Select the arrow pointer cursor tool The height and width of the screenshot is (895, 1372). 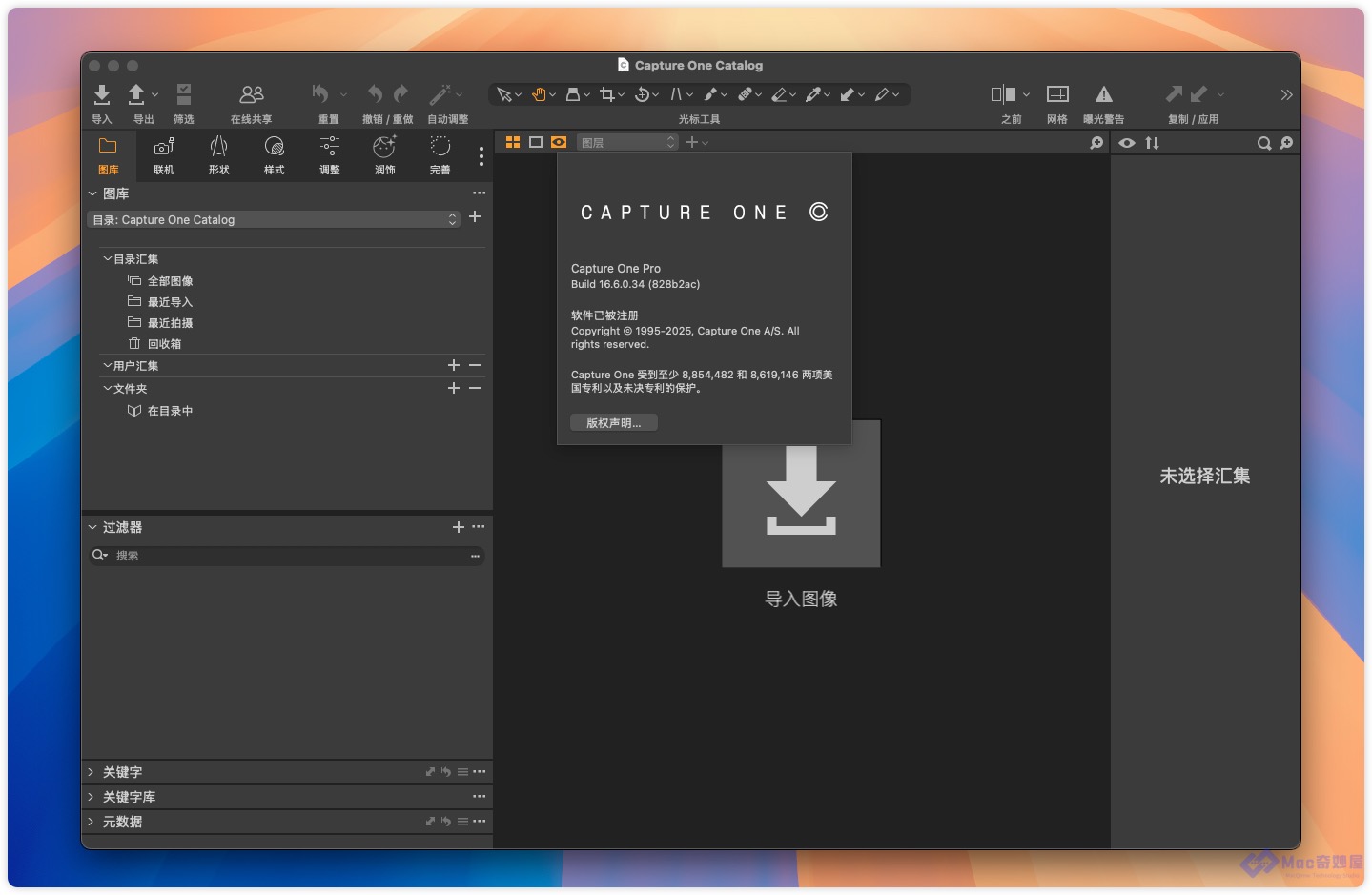click(x=503, y=94)
